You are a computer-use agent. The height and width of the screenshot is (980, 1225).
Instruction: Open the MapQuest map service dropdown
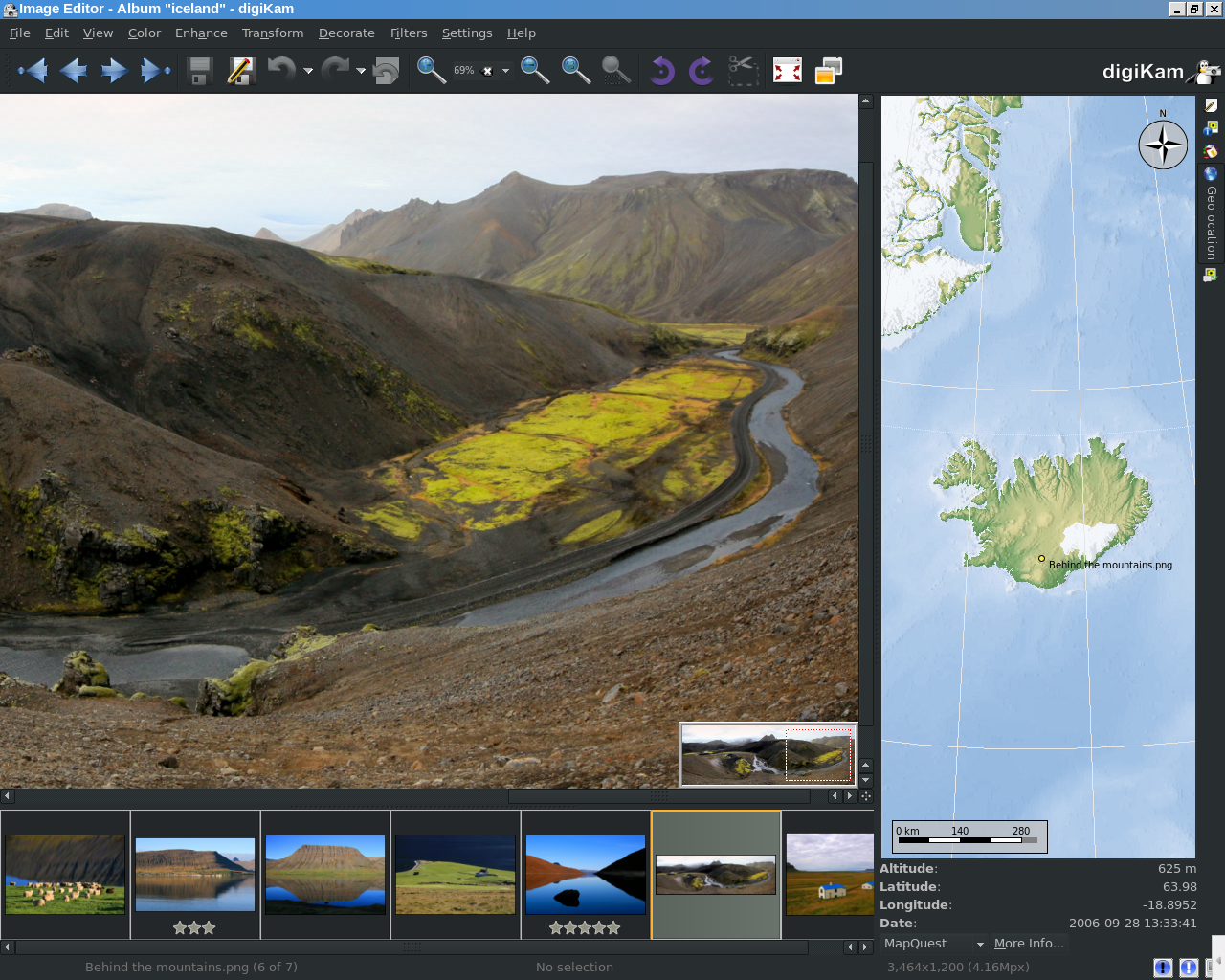tap(933, 944)
